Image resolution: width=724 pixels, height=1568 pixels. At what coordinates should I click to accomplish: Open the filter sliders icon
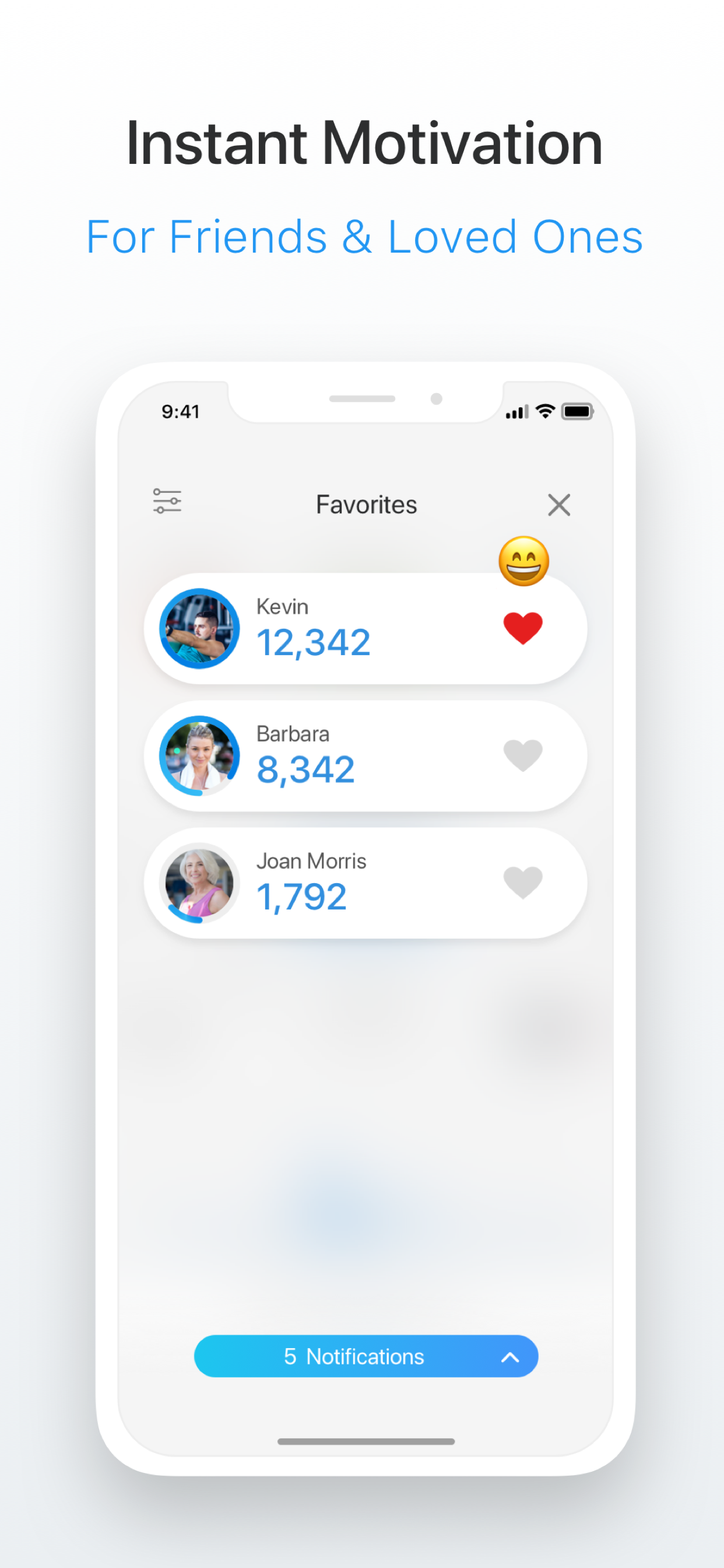(x=167, y=501)
